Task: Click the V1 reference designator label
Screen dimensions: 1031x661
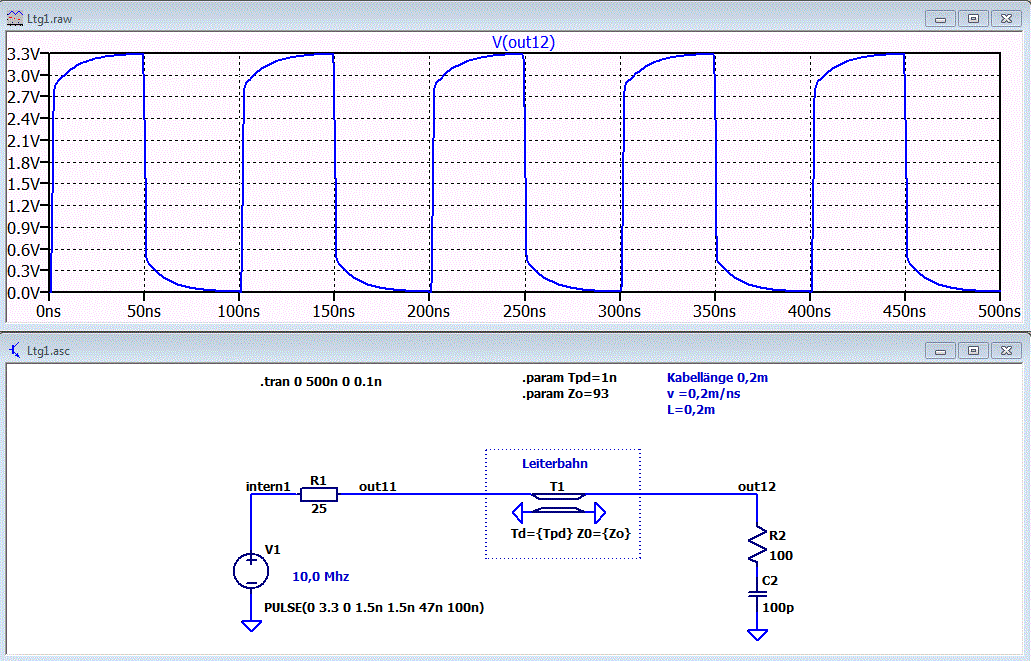Action: click(272, 549)
